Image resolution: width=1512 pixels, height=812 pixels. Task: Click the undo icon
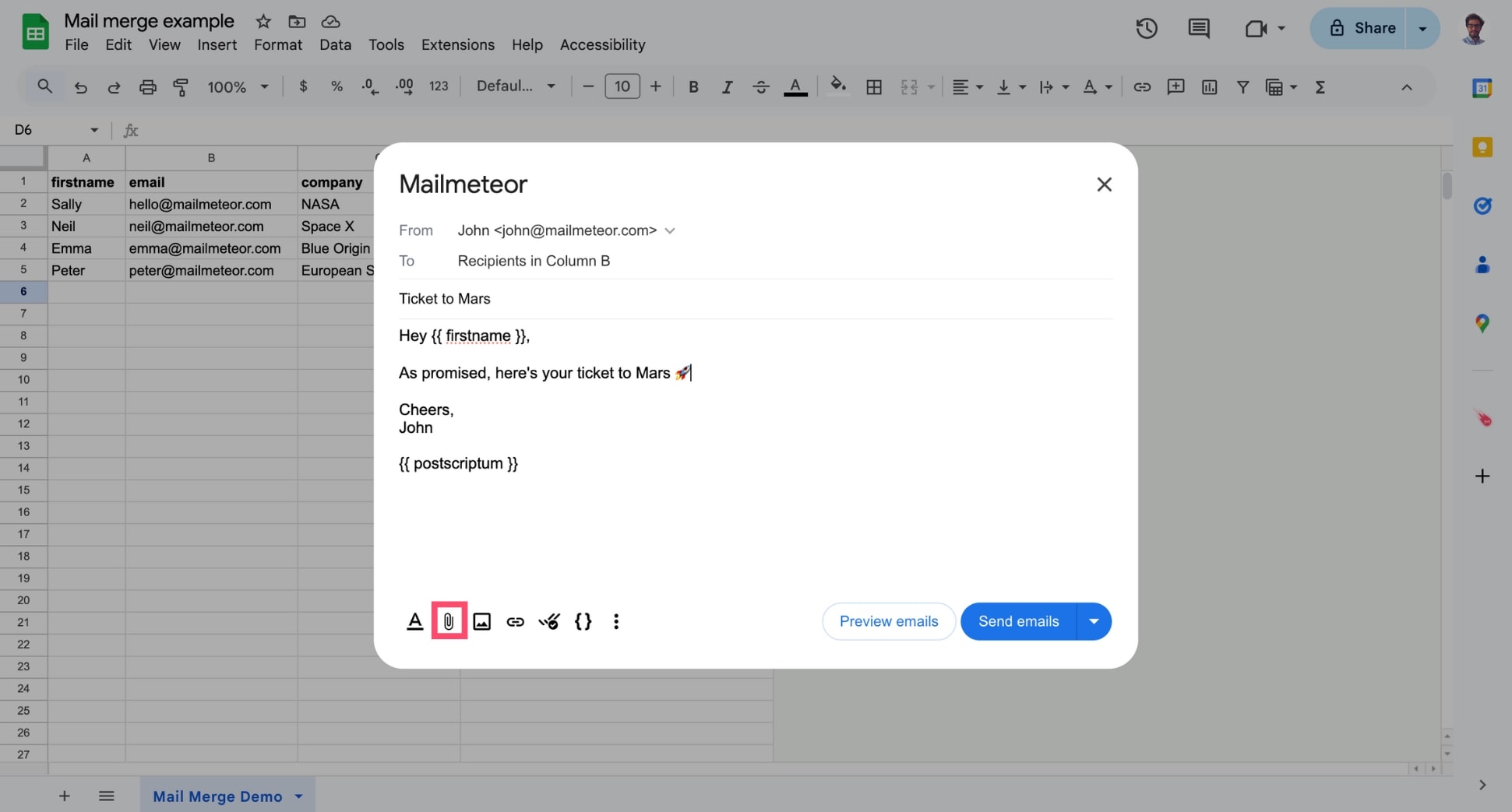click(x=80, y=87)
